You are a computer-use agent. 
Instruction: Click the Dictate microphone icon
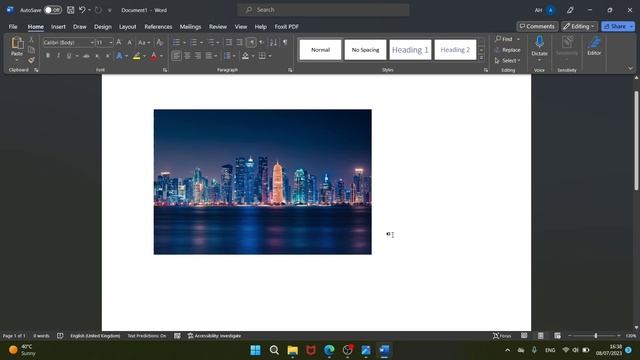pyautogui.click(x=539, y=42)
